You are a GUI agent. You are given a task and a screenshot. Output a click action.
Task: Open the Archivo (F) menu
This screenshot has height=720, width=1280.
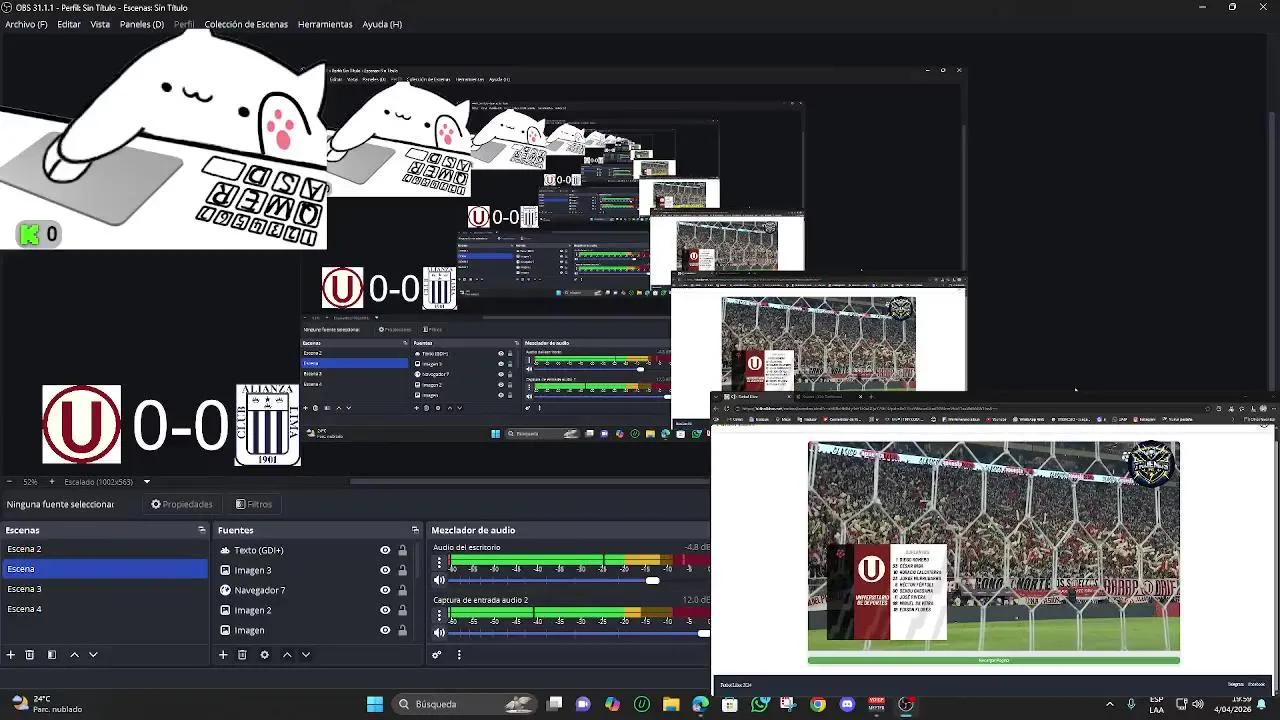coord(26,24)
